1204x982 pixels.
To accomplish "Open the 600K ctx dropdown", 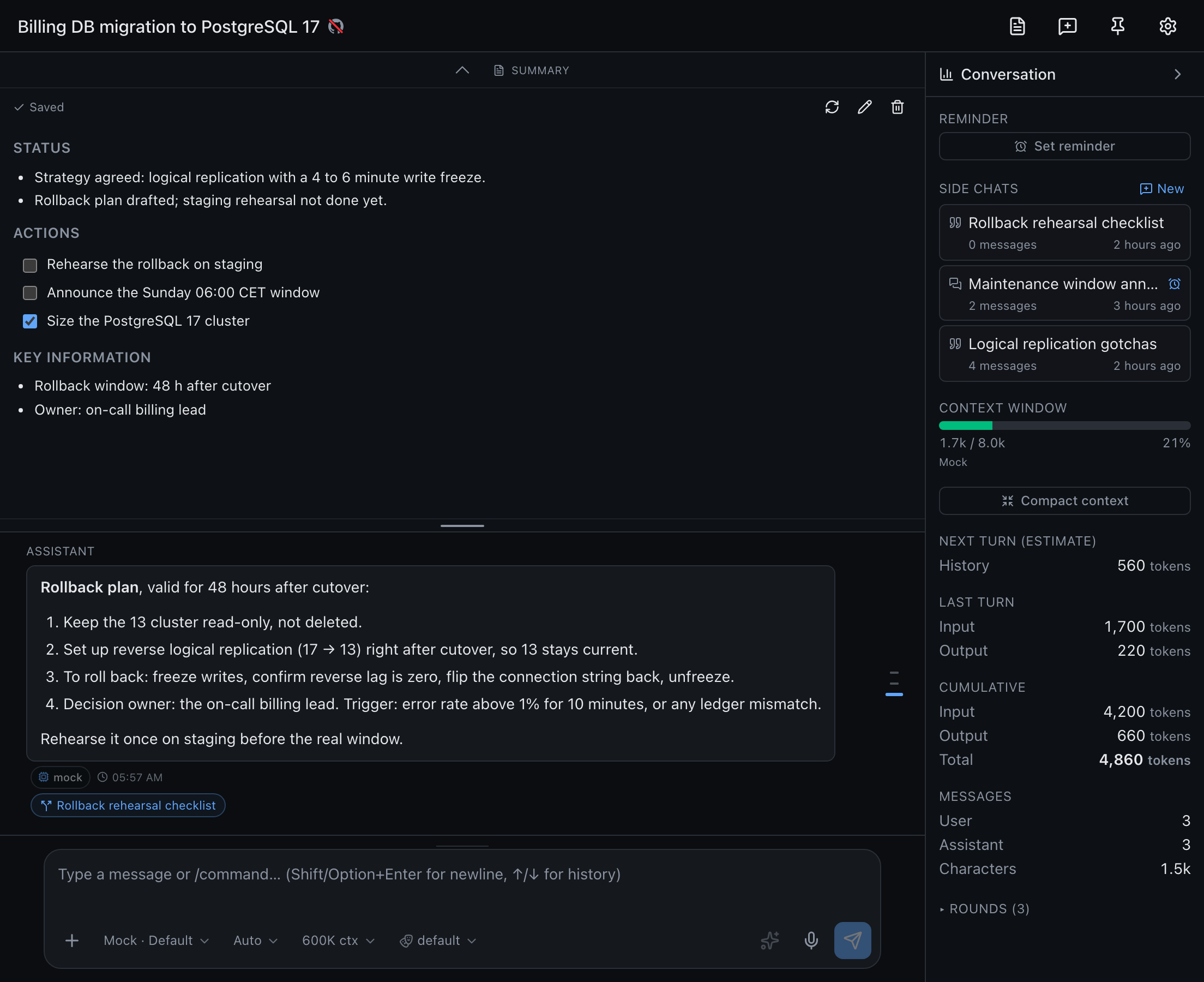I will click(x=338, y=940).
